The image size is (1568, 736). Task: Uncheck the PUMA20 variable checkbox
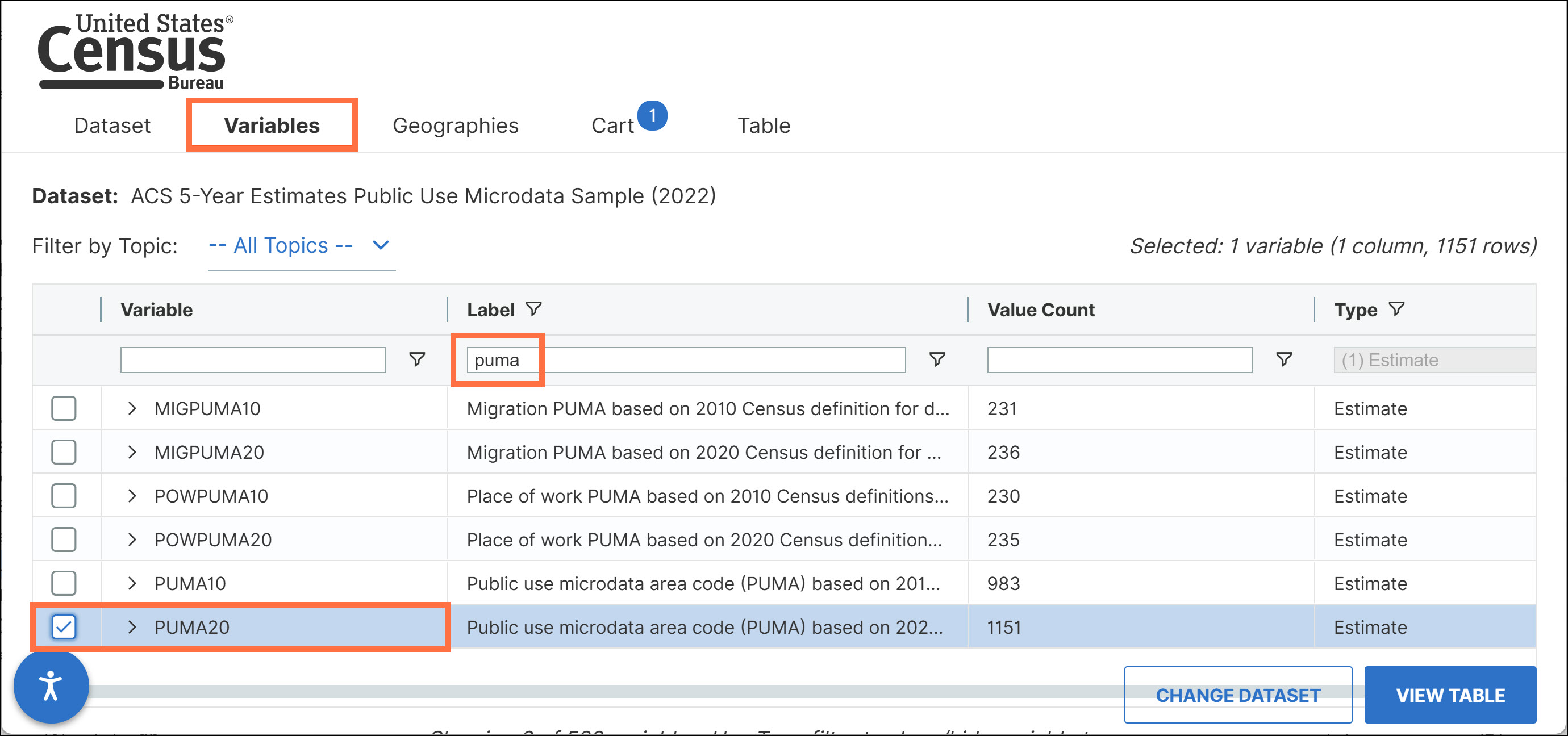click(x=63, y=626)
